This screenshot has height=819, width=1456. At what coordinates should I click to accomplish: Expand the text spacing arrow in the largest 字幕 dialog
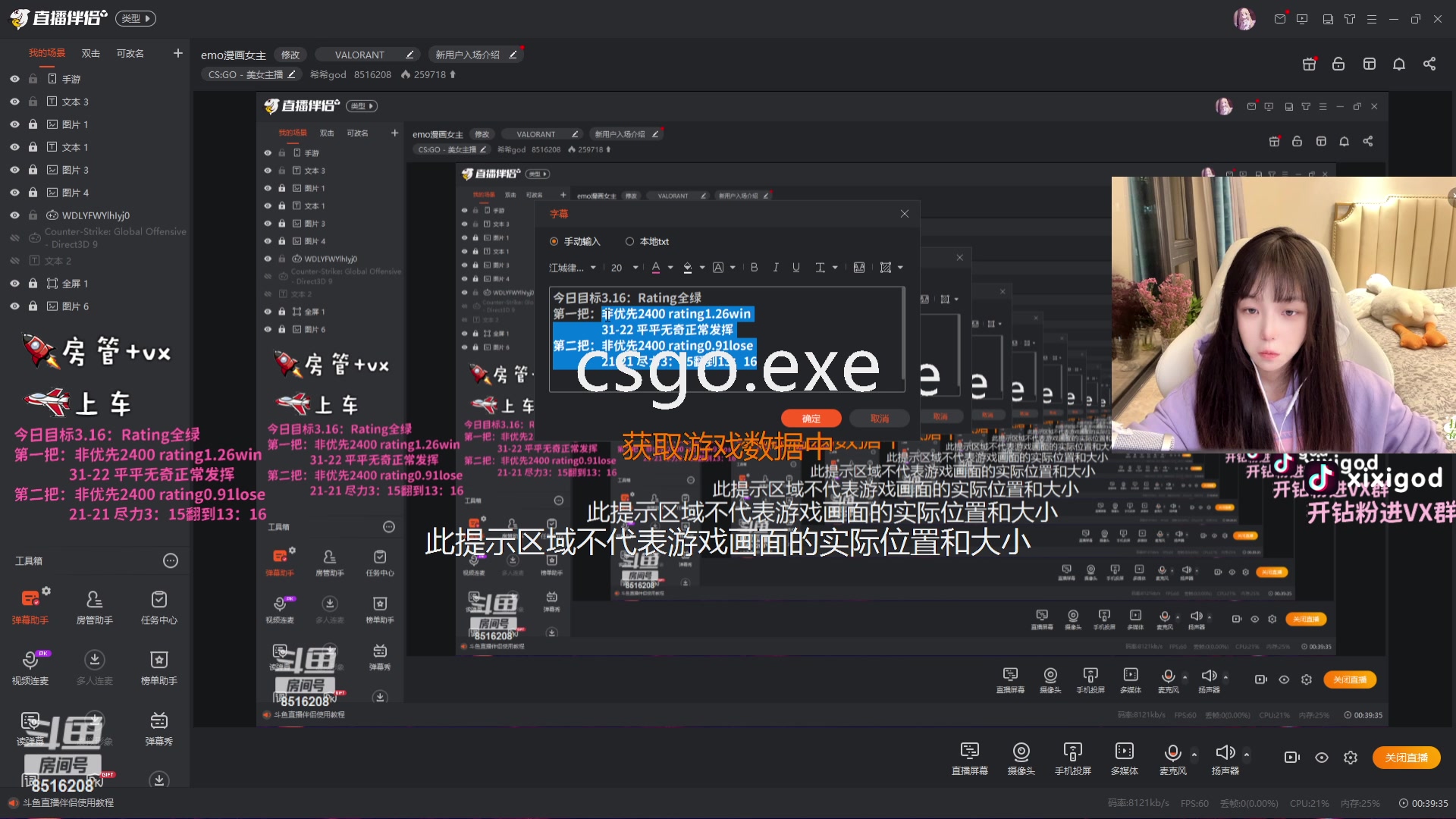[835, 268]
